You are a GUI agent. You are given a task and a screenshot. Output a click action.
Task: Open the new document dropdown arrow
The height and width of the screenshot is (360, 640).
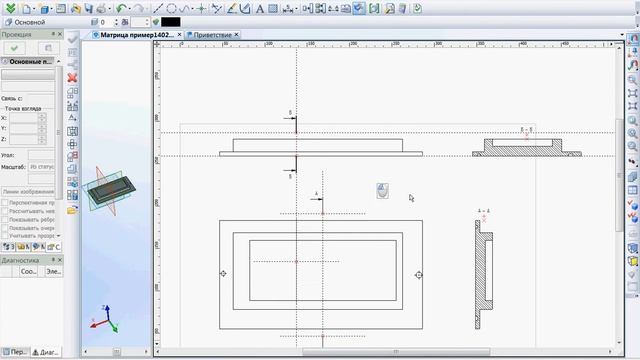point(33,9)
